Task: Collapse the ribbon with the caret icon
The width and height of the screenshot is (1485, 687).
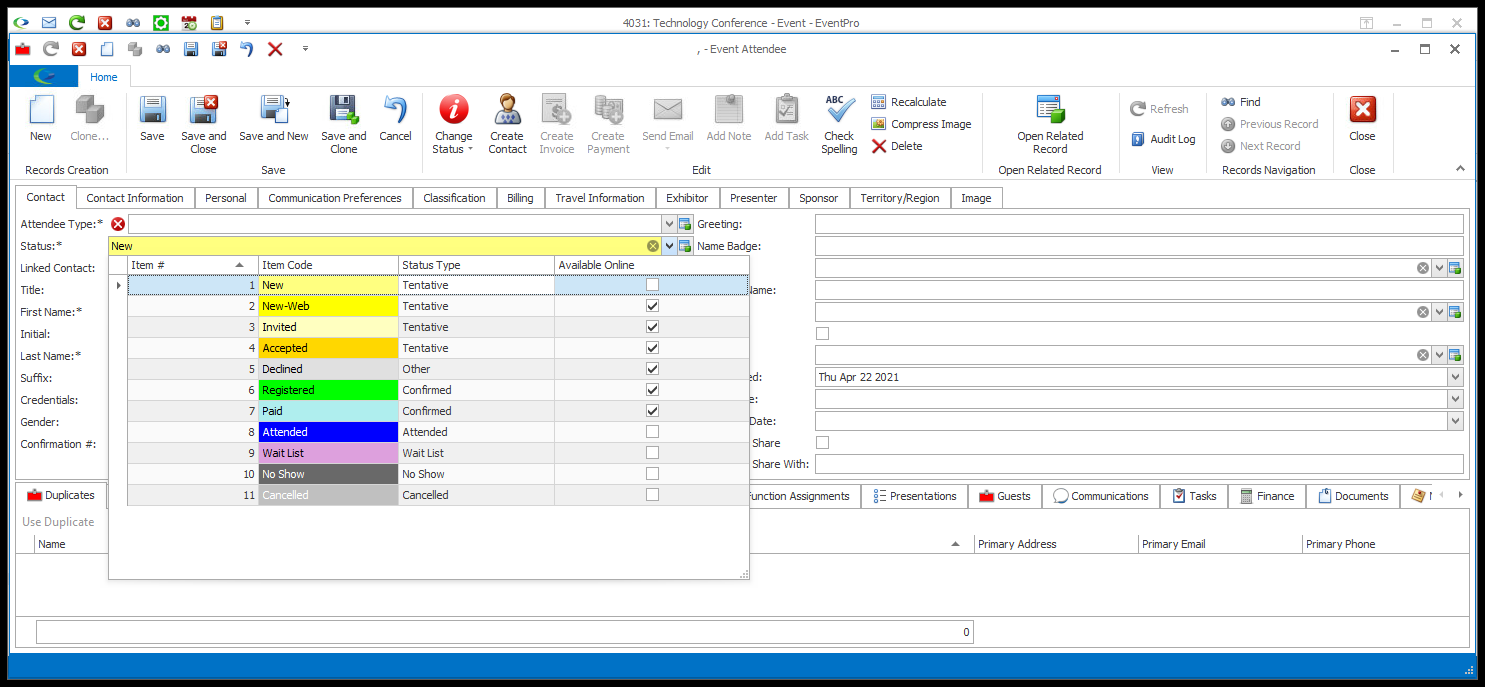Action: click(1460, 169)
